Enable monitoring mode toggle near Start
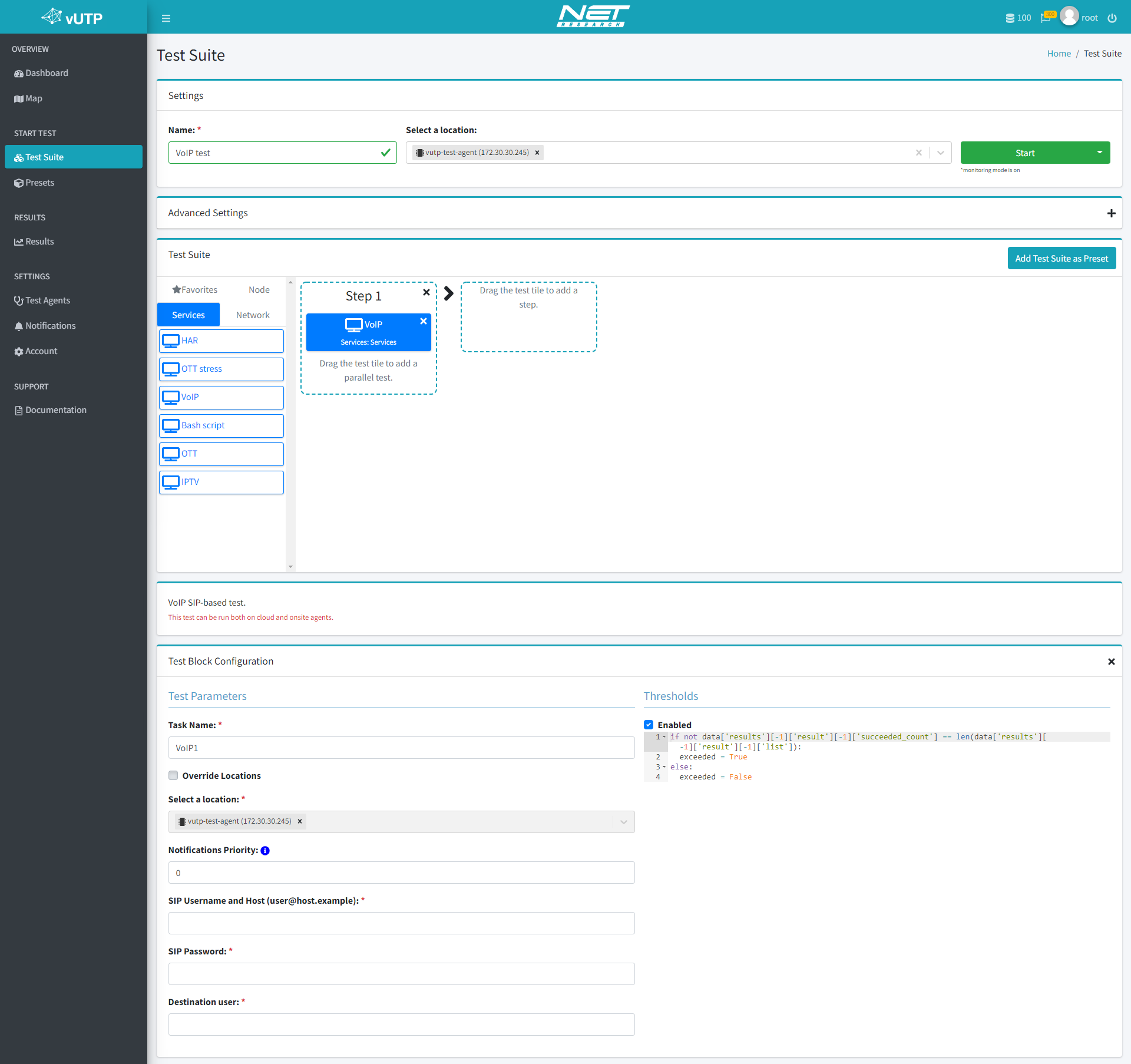 pos(1099,153)
